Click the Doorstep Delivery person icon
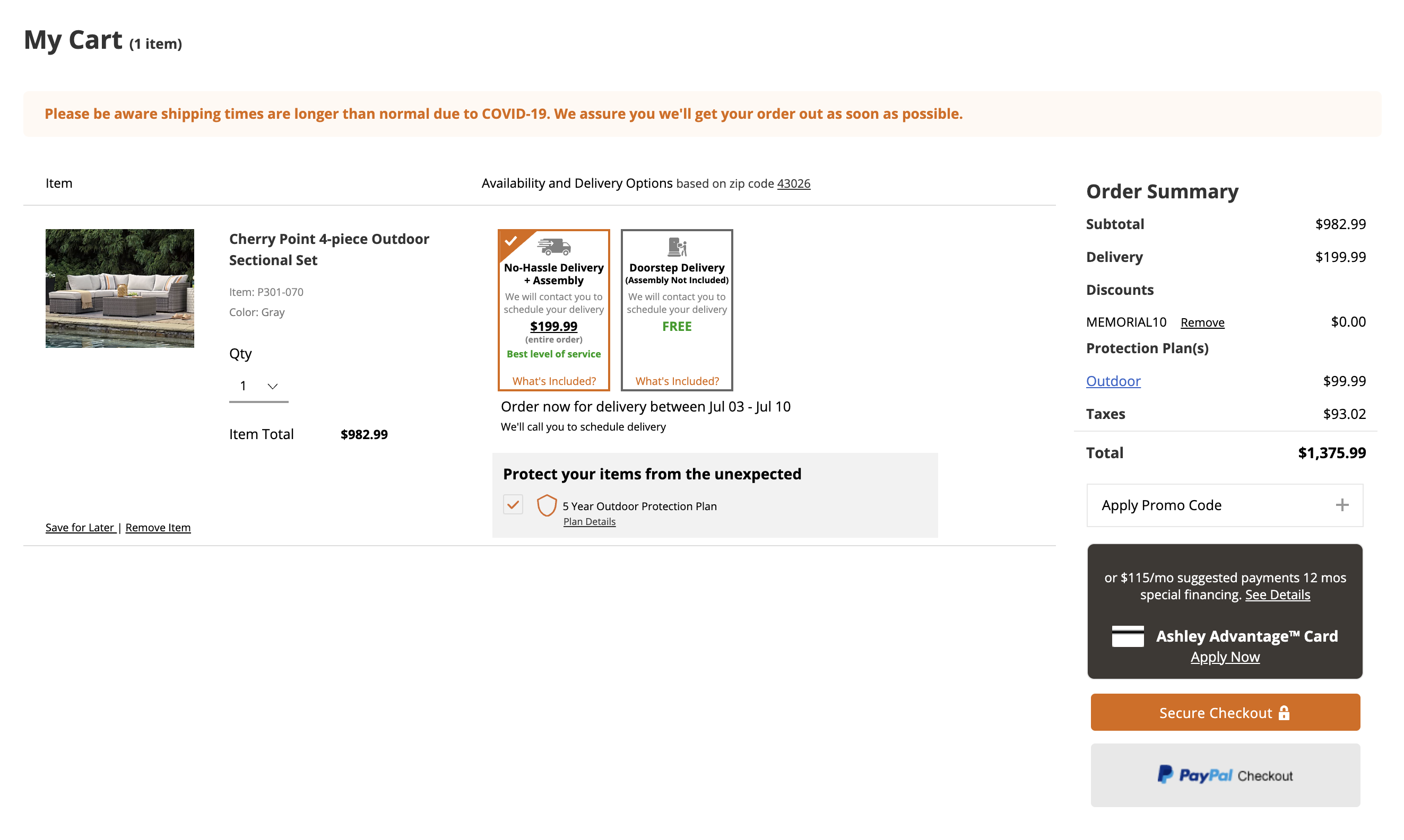The height and width of the screenshot is (840, 1404). [x=678, y=247]
